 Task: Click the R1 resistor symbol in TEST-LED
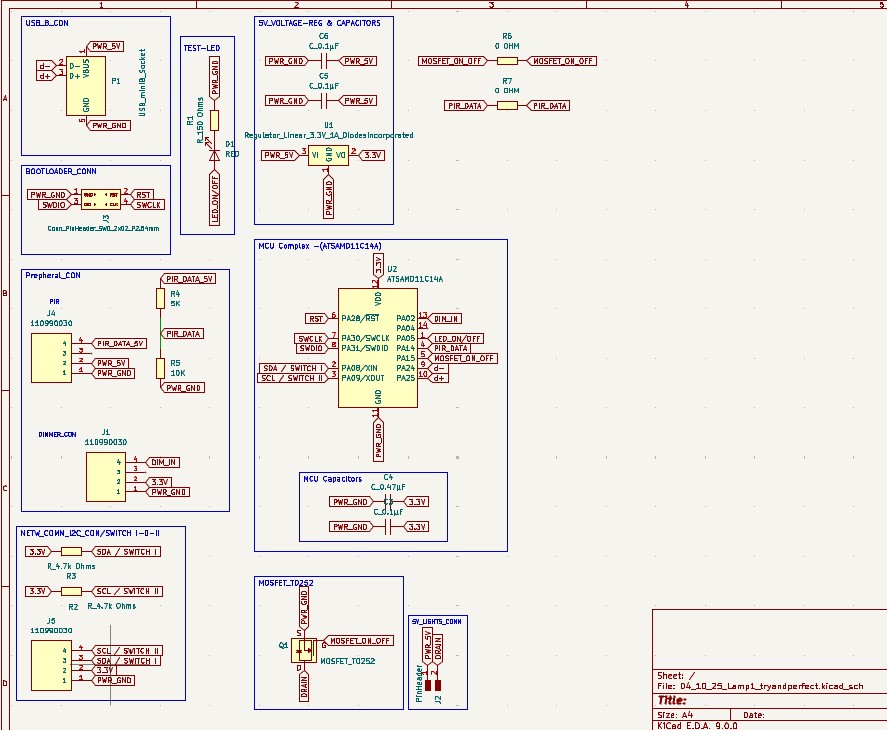pyautogui.click(x=214, y=121)
